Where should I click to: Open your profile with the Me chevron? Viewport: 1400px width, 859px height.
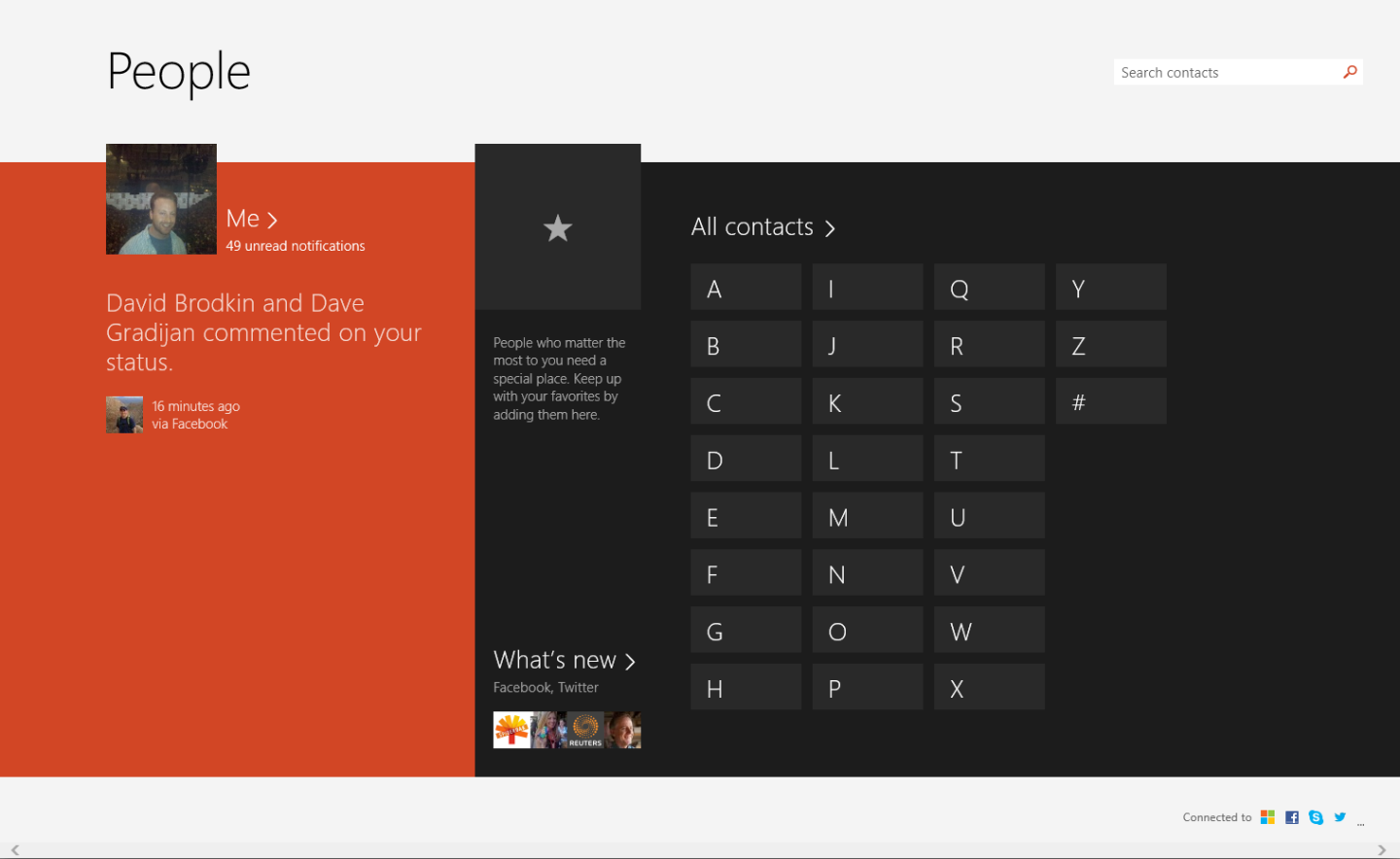[x=273, y=219]
